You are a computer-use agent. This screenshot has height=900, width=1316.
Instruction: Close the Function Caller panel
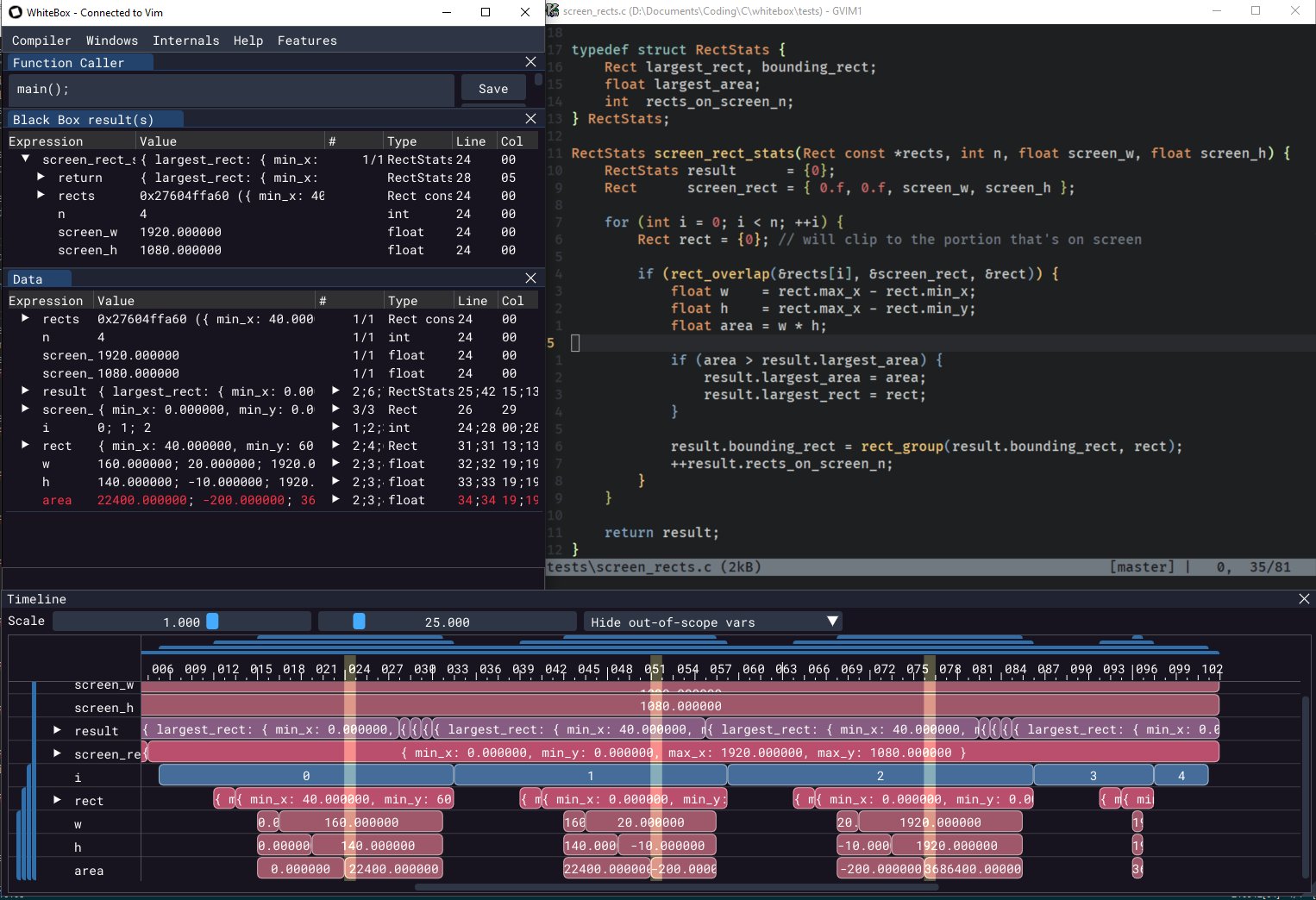click(530, 61)
